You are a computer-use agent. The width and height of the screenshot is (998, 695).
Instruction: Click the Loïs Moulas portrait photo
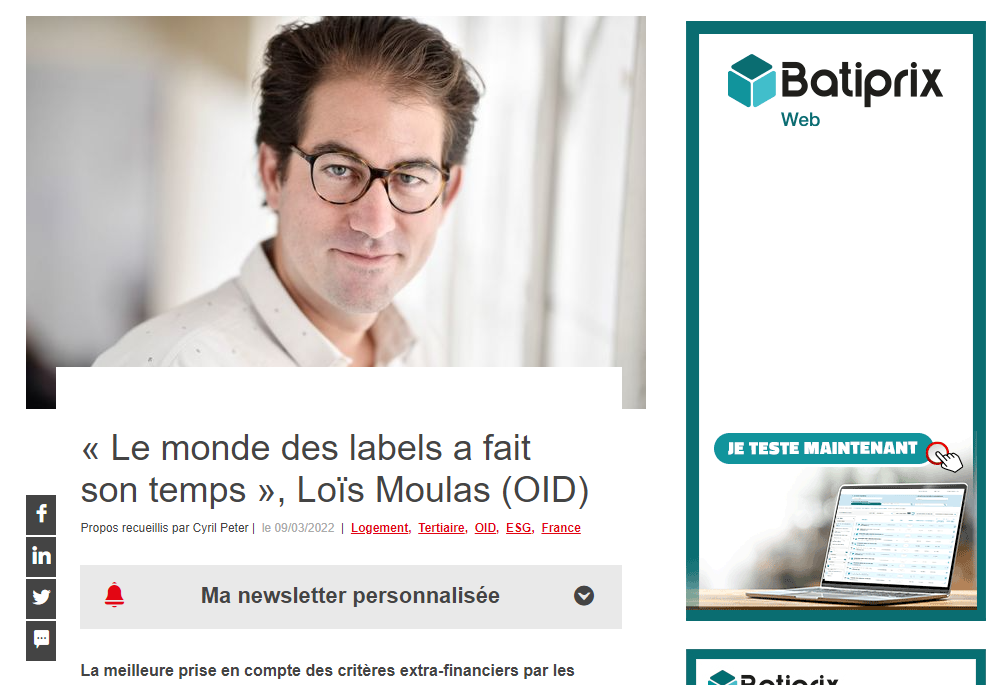336,192
